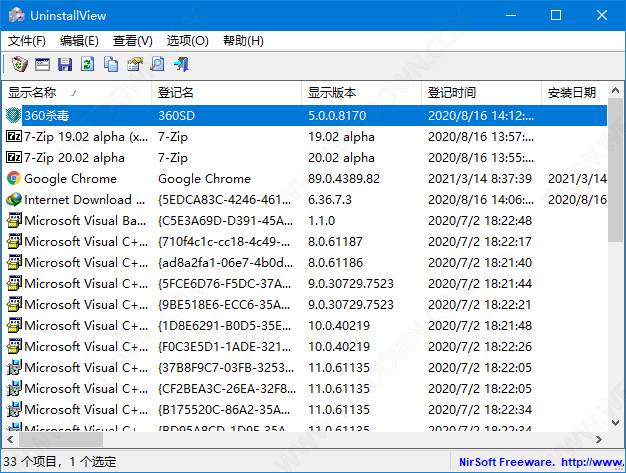The height and width of the screenshot is (473, 626).
Task: Sort by the 显示名称 column header
Action: pyautogui.click(x=77, y=93)
